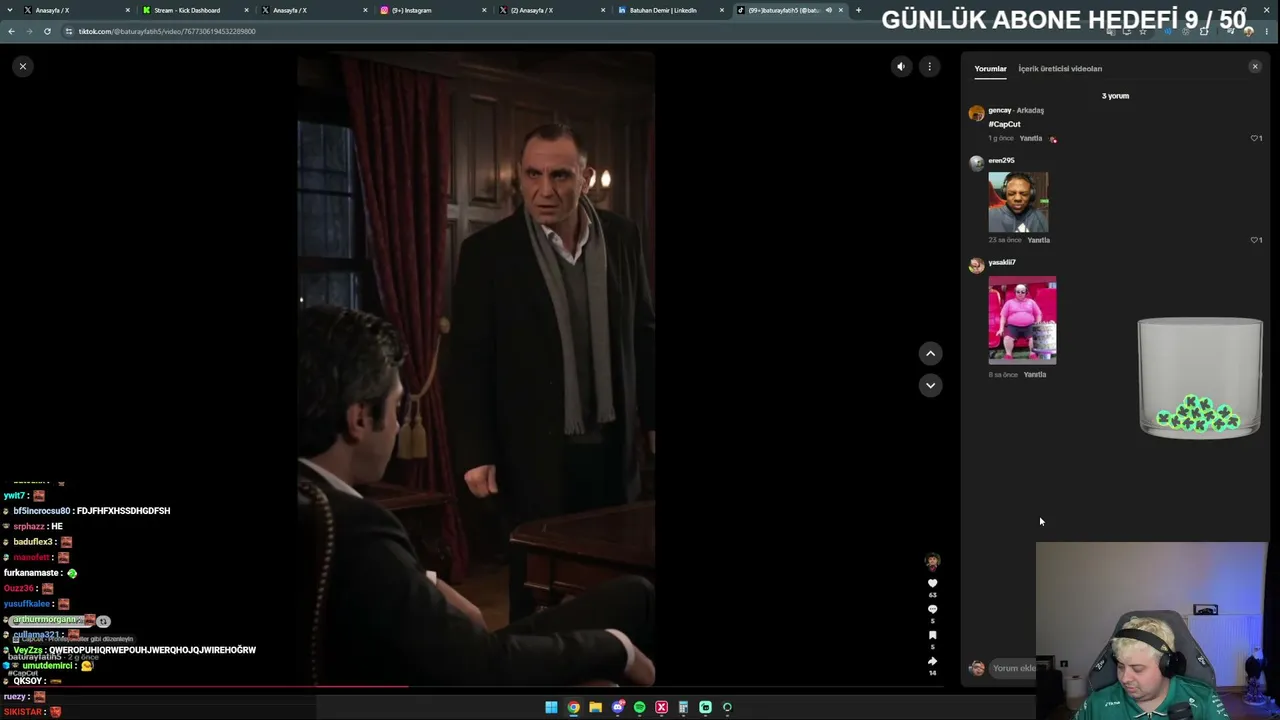
Task: Open eren295's profile avatar in comments
Action: [976, 163]
